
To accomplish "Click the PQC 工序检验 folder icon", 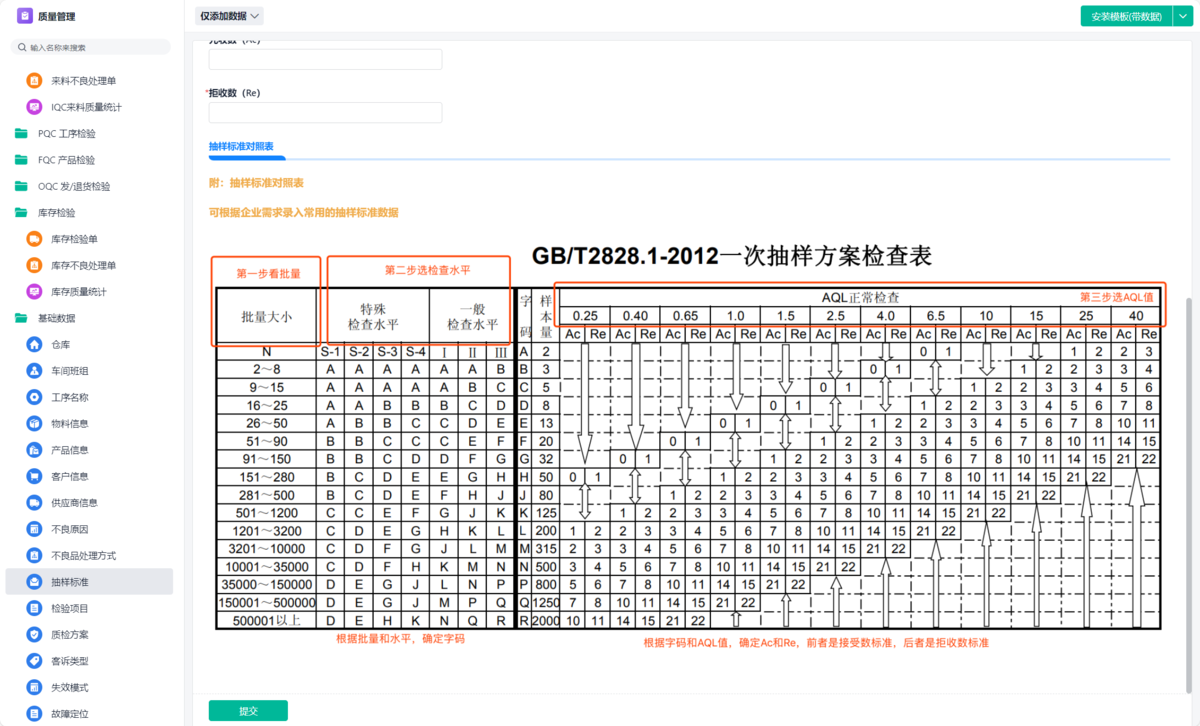I will [x=21, y=133].
